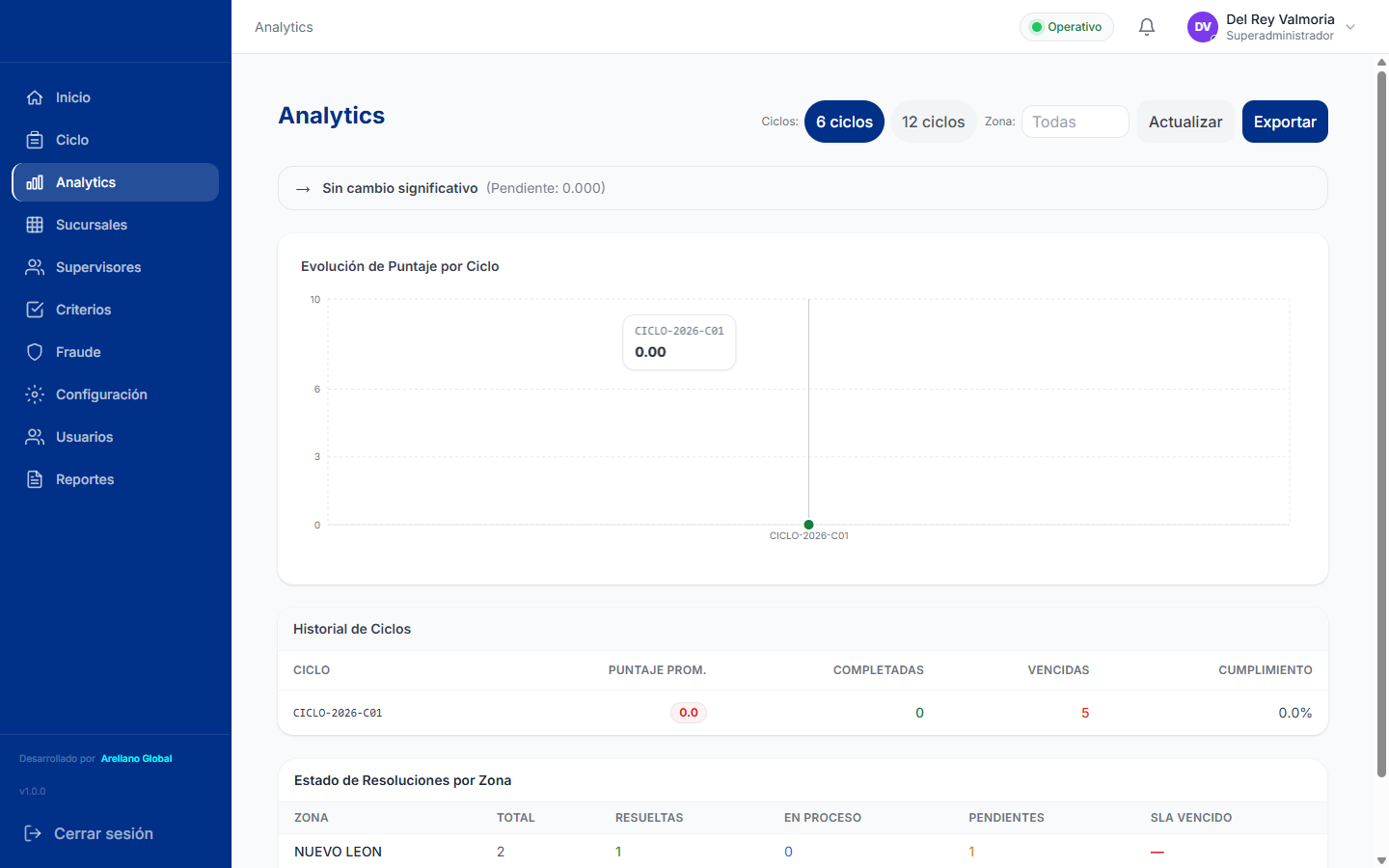Image resolution: width=1389 pixels, height=868 pixels.
Task: Click the Configuración gear icon
Action: pyautogui.click(x=35, y=394)
